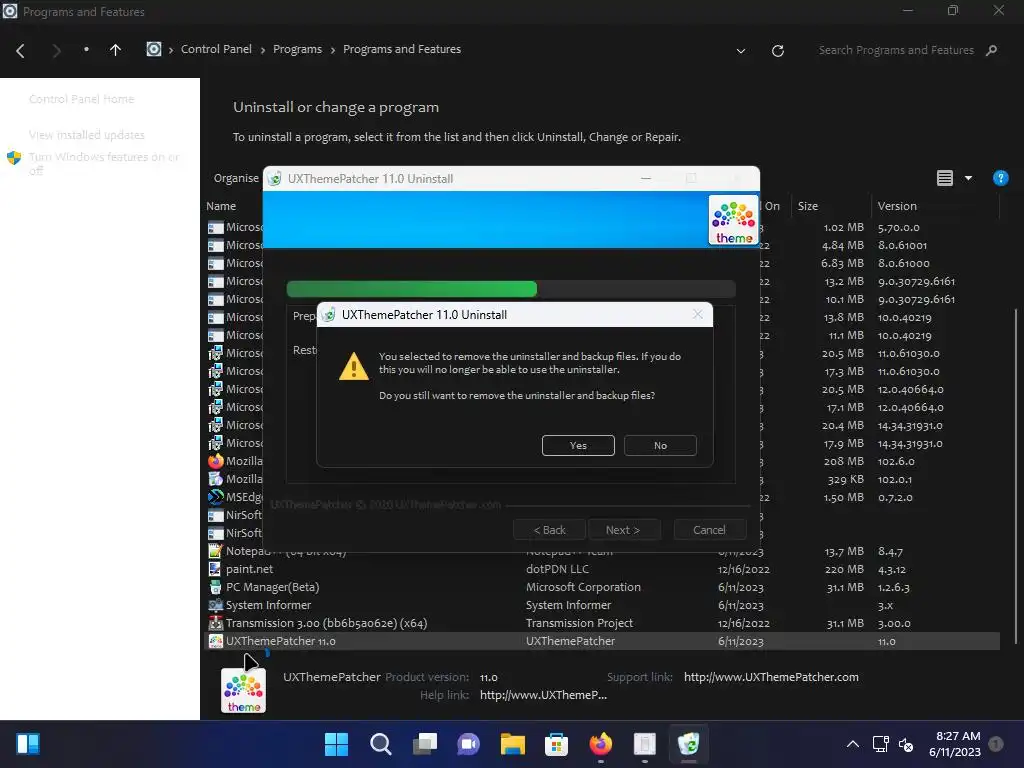This screenshot has width=1024, height=768.
Task: Go up one level in Control Panel
Action: 115,50
